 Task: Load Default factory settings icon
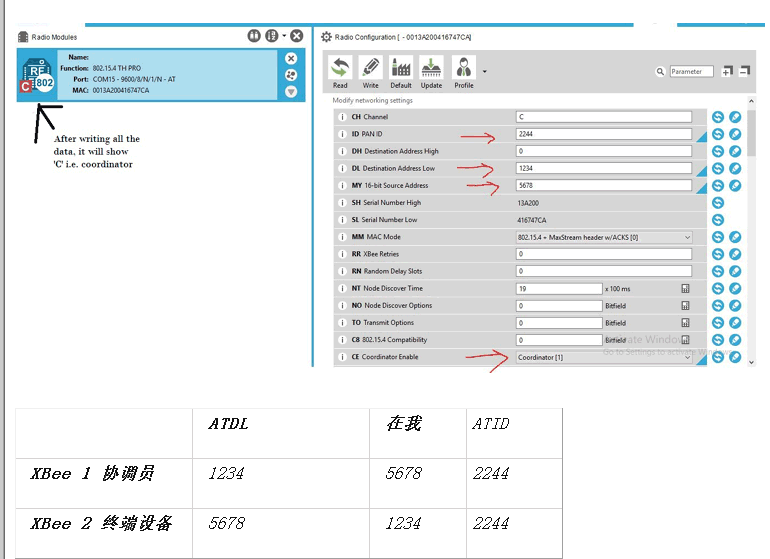coord(401,67)
